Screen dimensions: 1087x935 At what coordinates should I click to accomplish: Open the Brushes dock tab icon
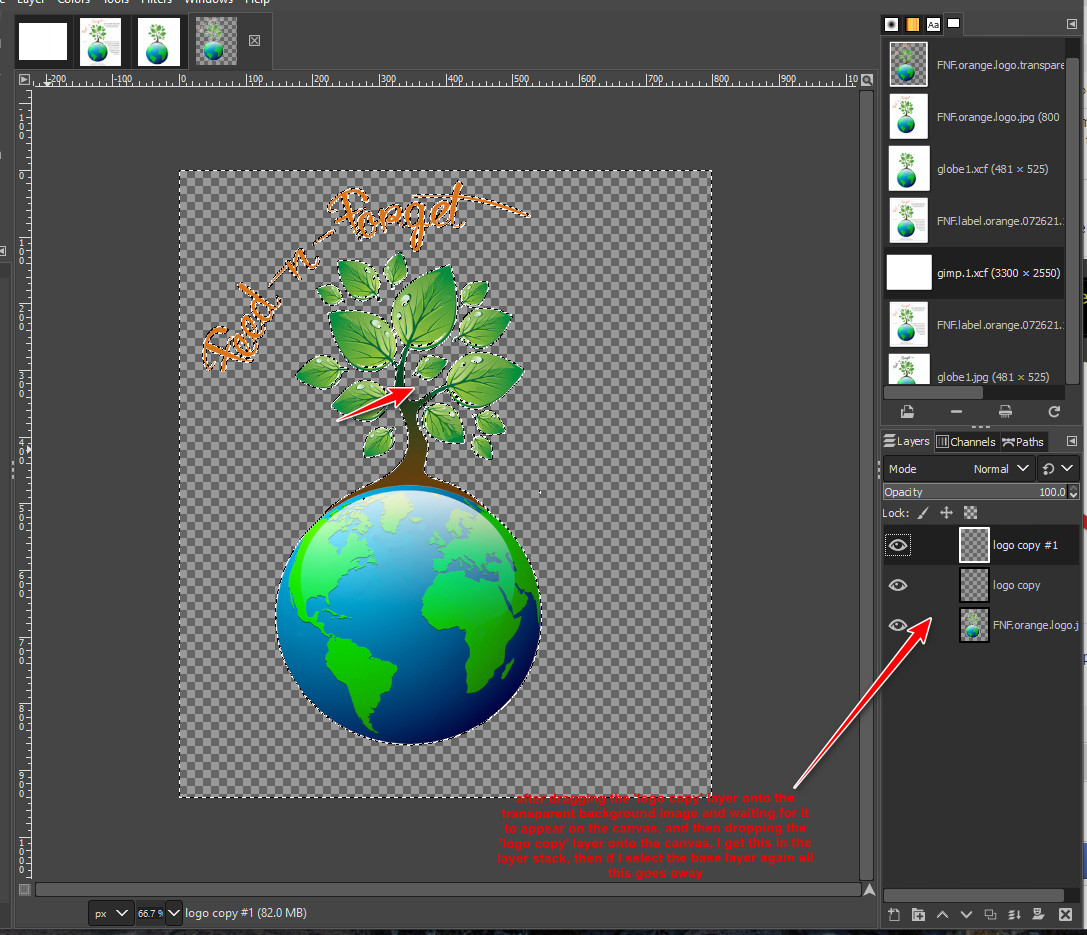click(891, 24)
